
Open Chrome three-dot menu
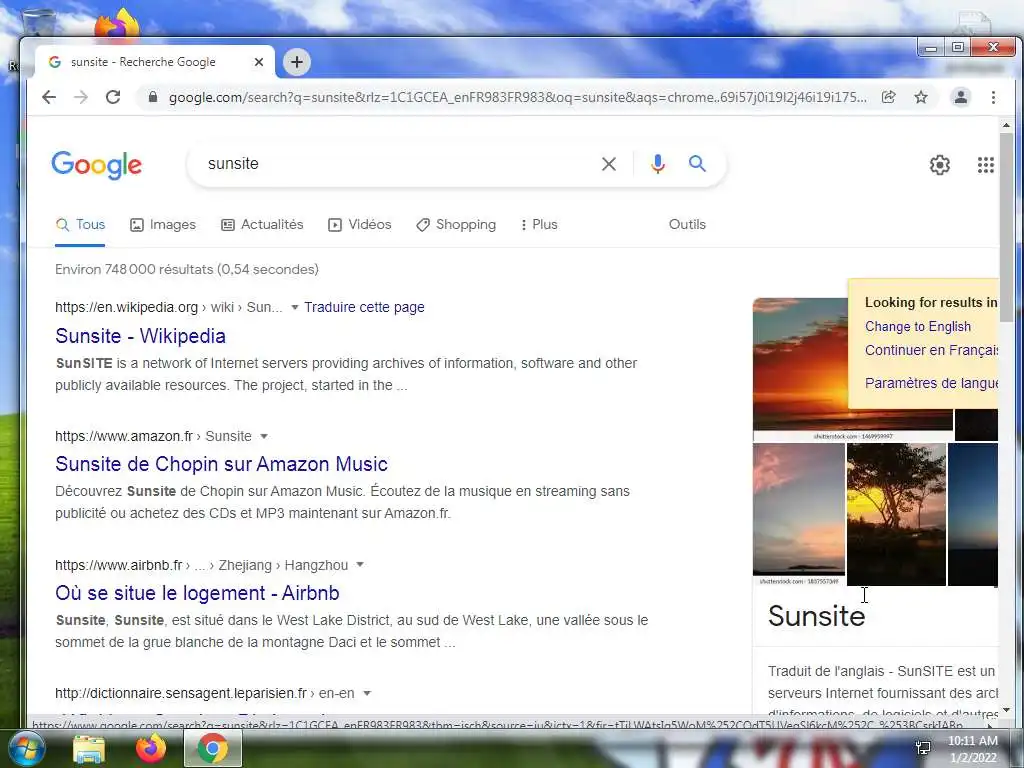tap(993, 97)
